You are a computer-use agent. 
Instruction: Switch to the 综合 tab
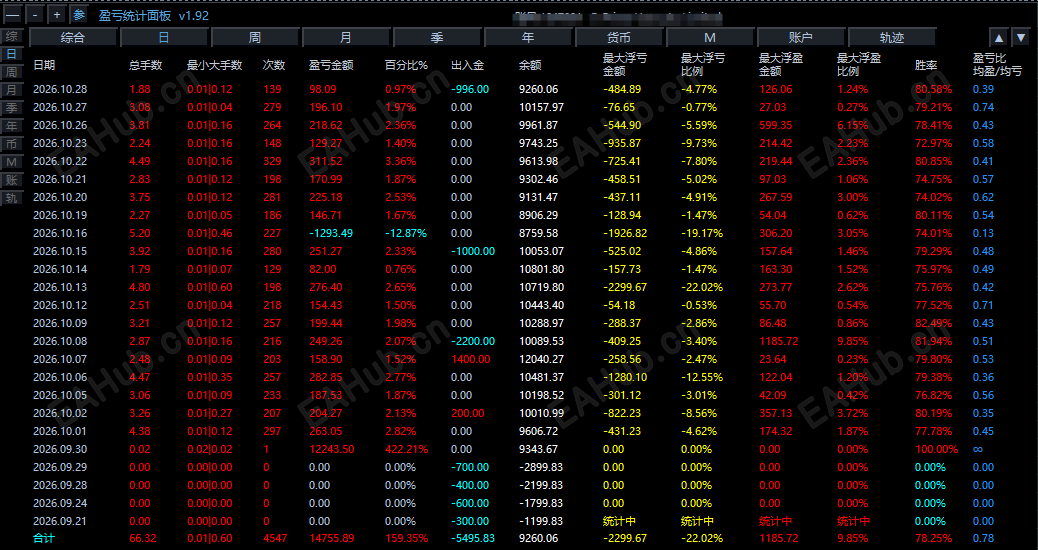pyautogui.click(x=73, y=38)
